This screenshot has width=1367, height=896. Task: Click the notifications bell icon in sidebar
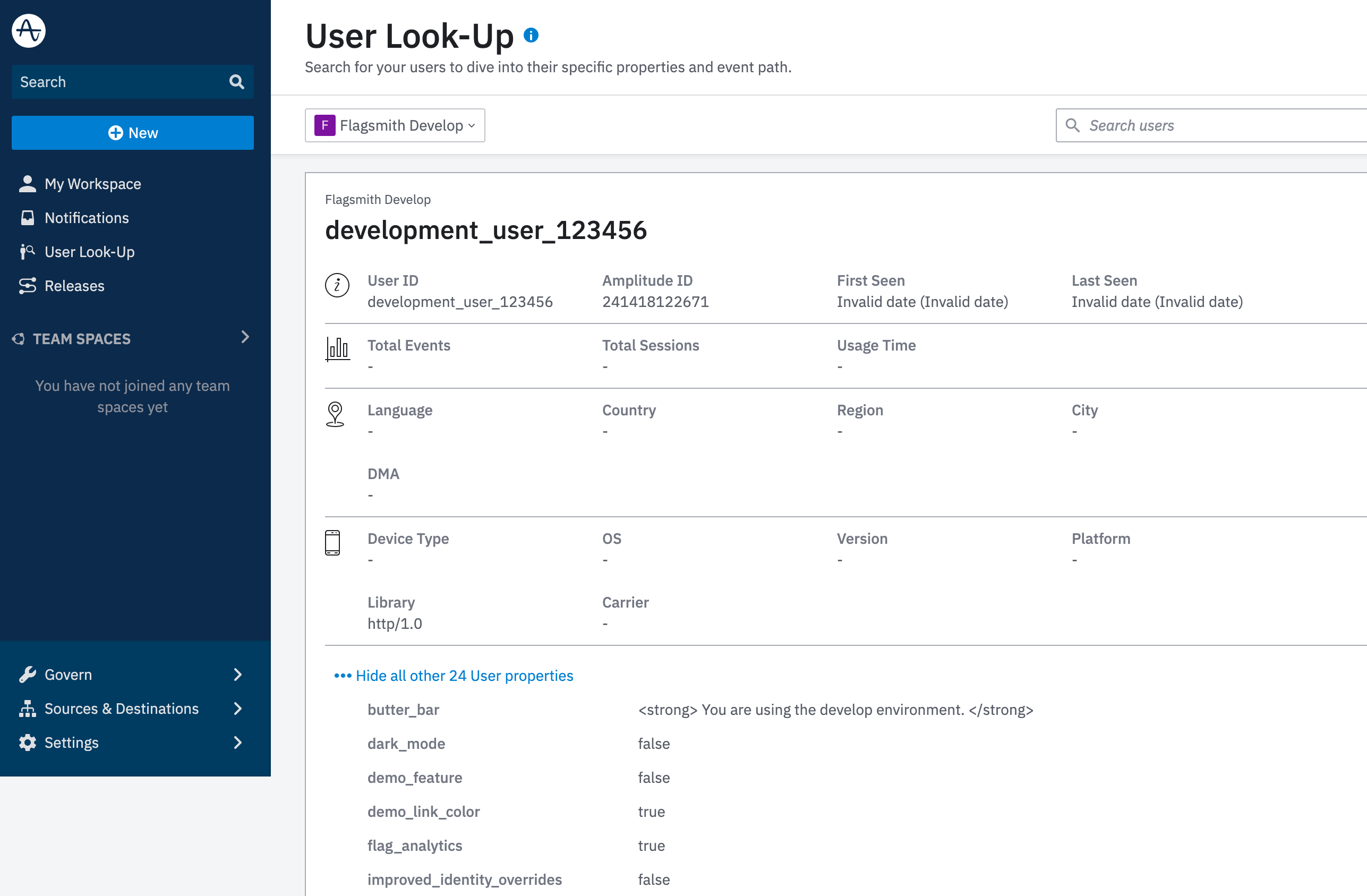click(27, 217)
